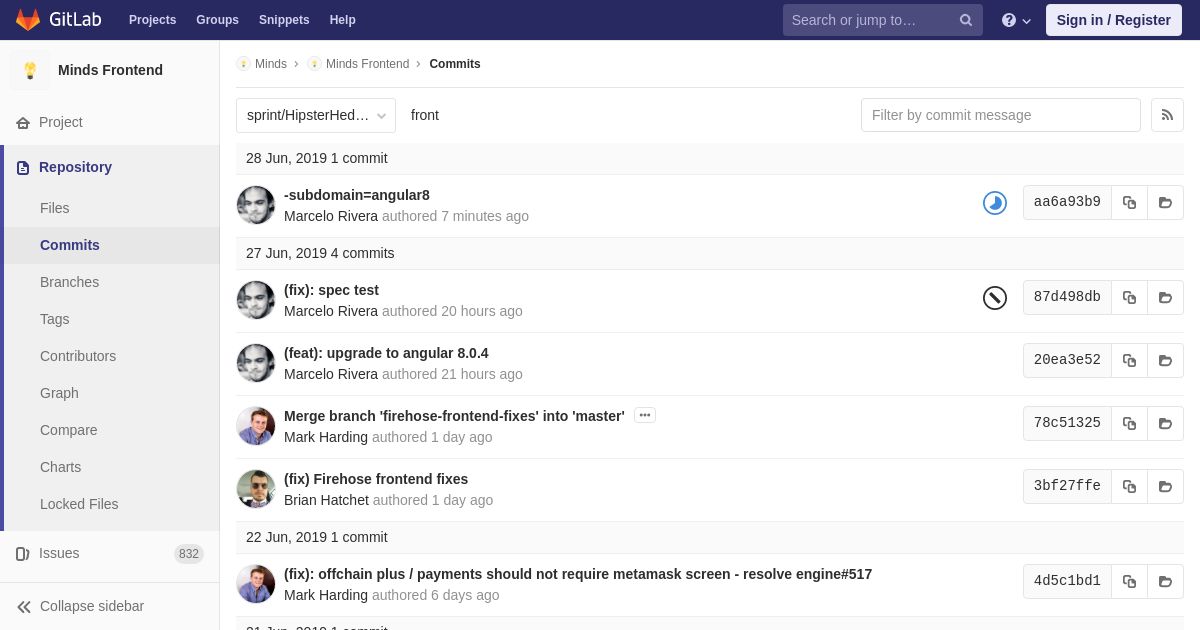The height and width of the screenshot is (630, 1200).
Task: Open Snippets in the top navigation
Action: (x=284, y=20)
